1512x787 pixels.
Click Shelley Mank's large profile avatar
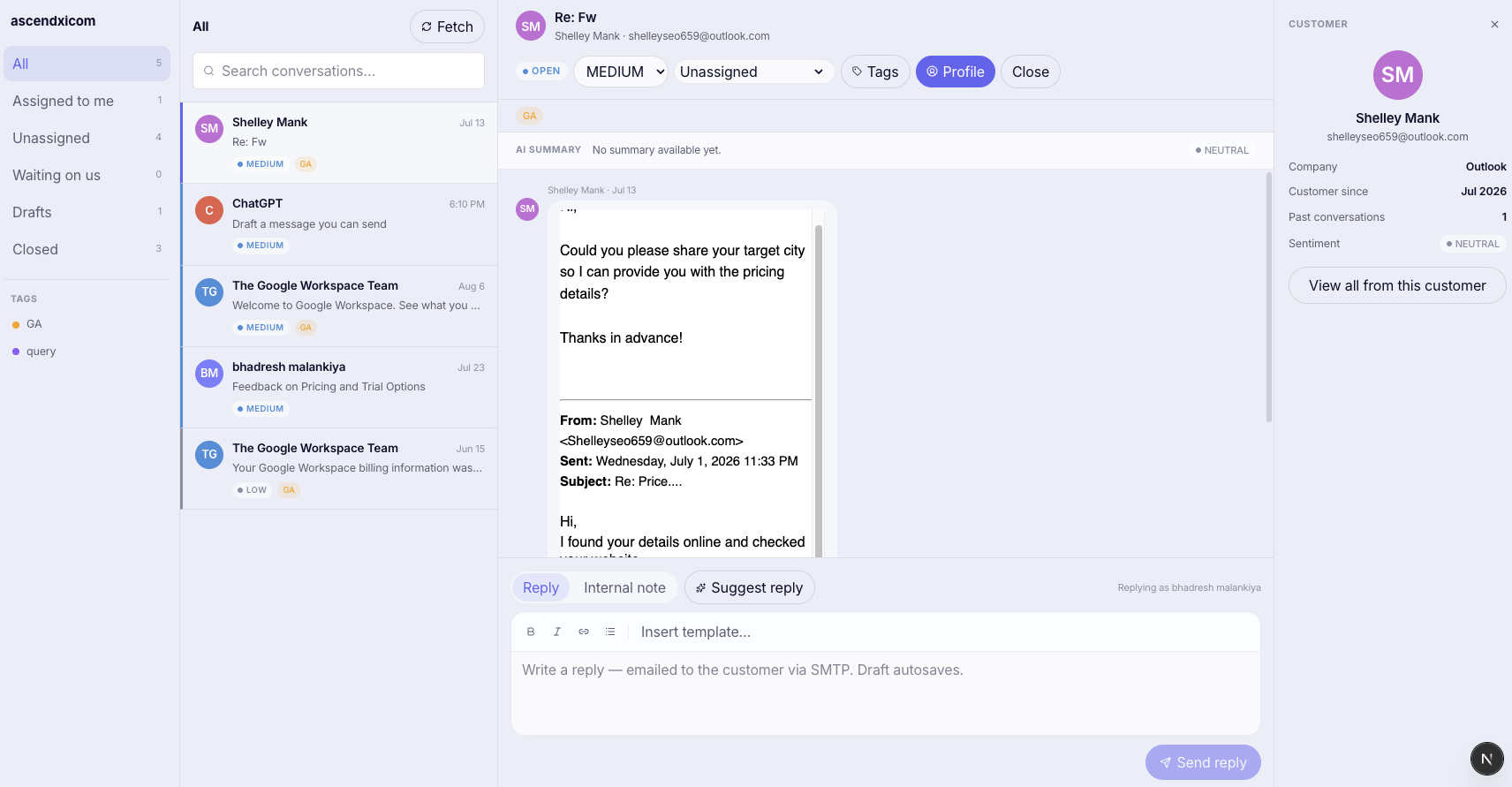[1397, 75]
